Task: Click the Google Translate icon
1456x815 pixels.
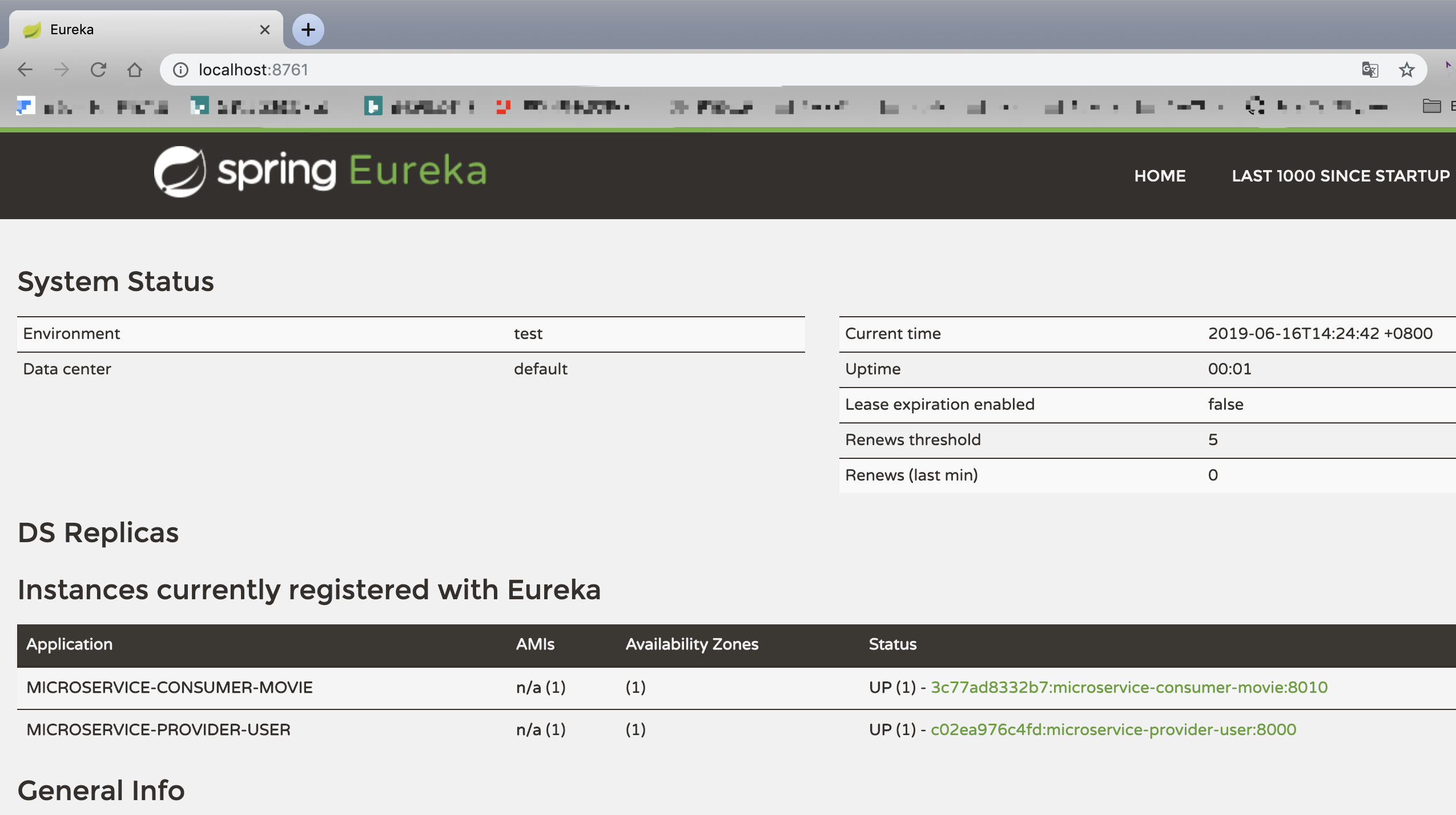Action: click(x=1370, y=70)
